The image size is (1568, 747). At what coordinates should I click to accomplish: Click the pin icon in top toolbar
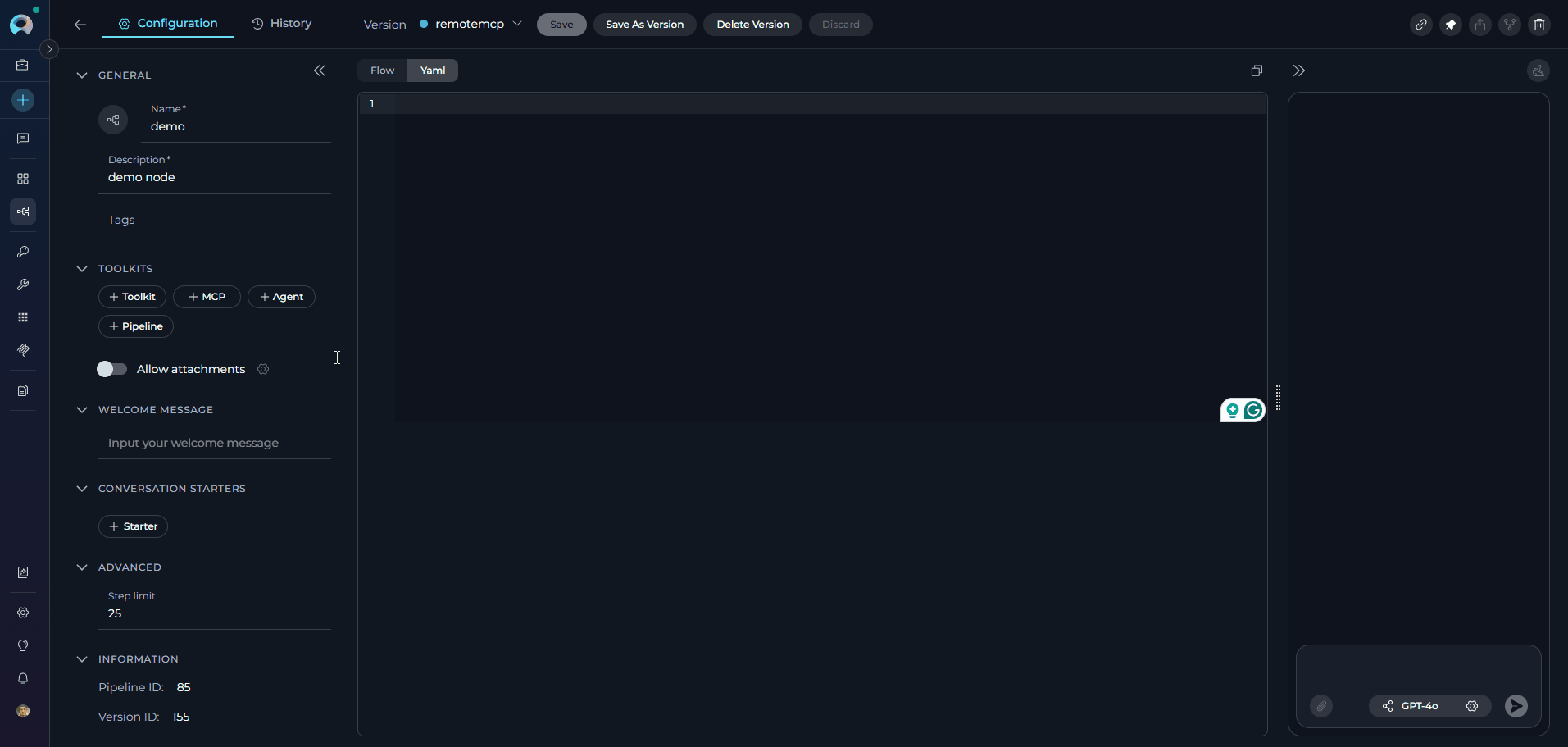[1450, 25]
